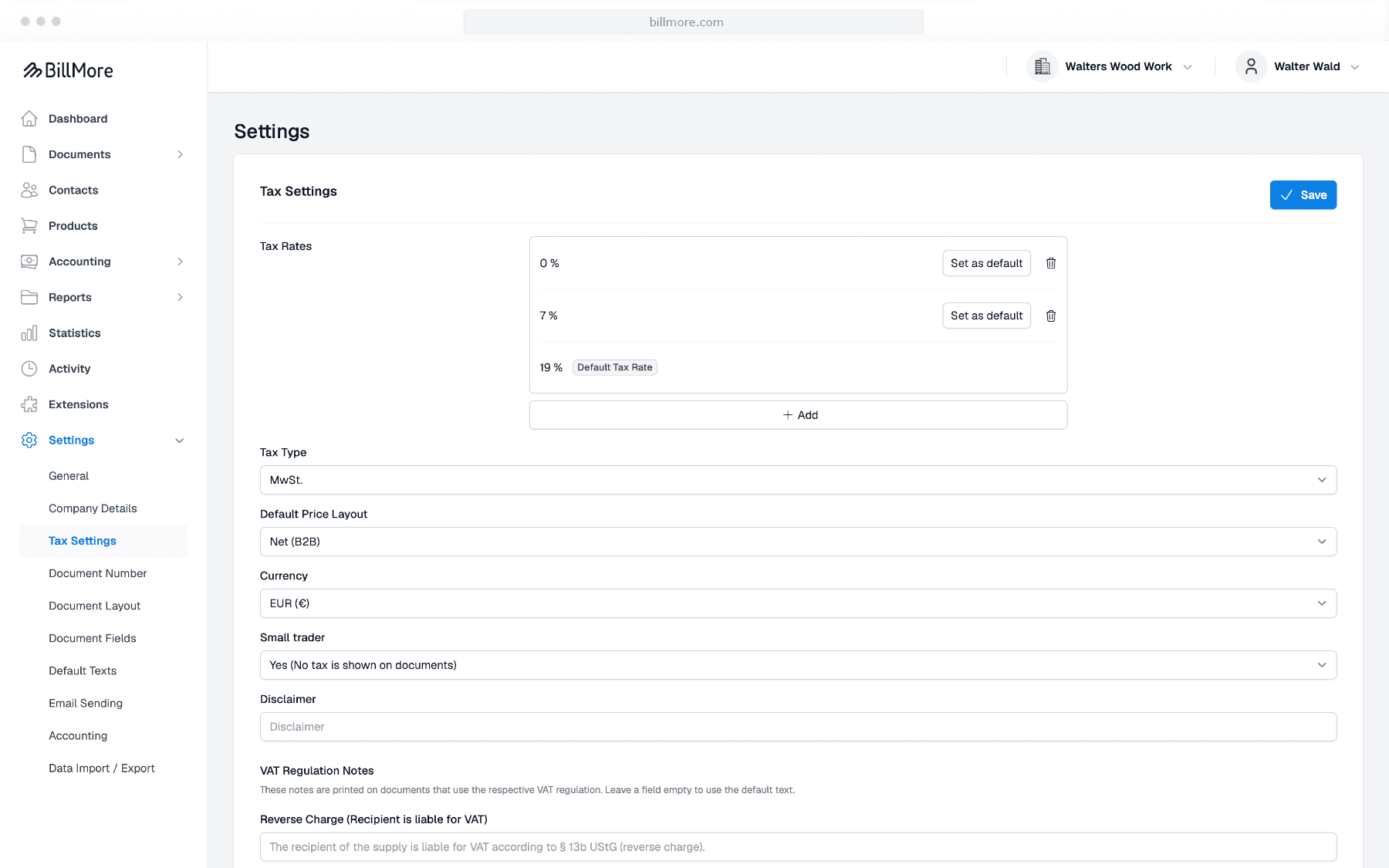This screenshot has height=868, width=1389.
Task: Open the Small trader dropdown
Action: [798, 665]
